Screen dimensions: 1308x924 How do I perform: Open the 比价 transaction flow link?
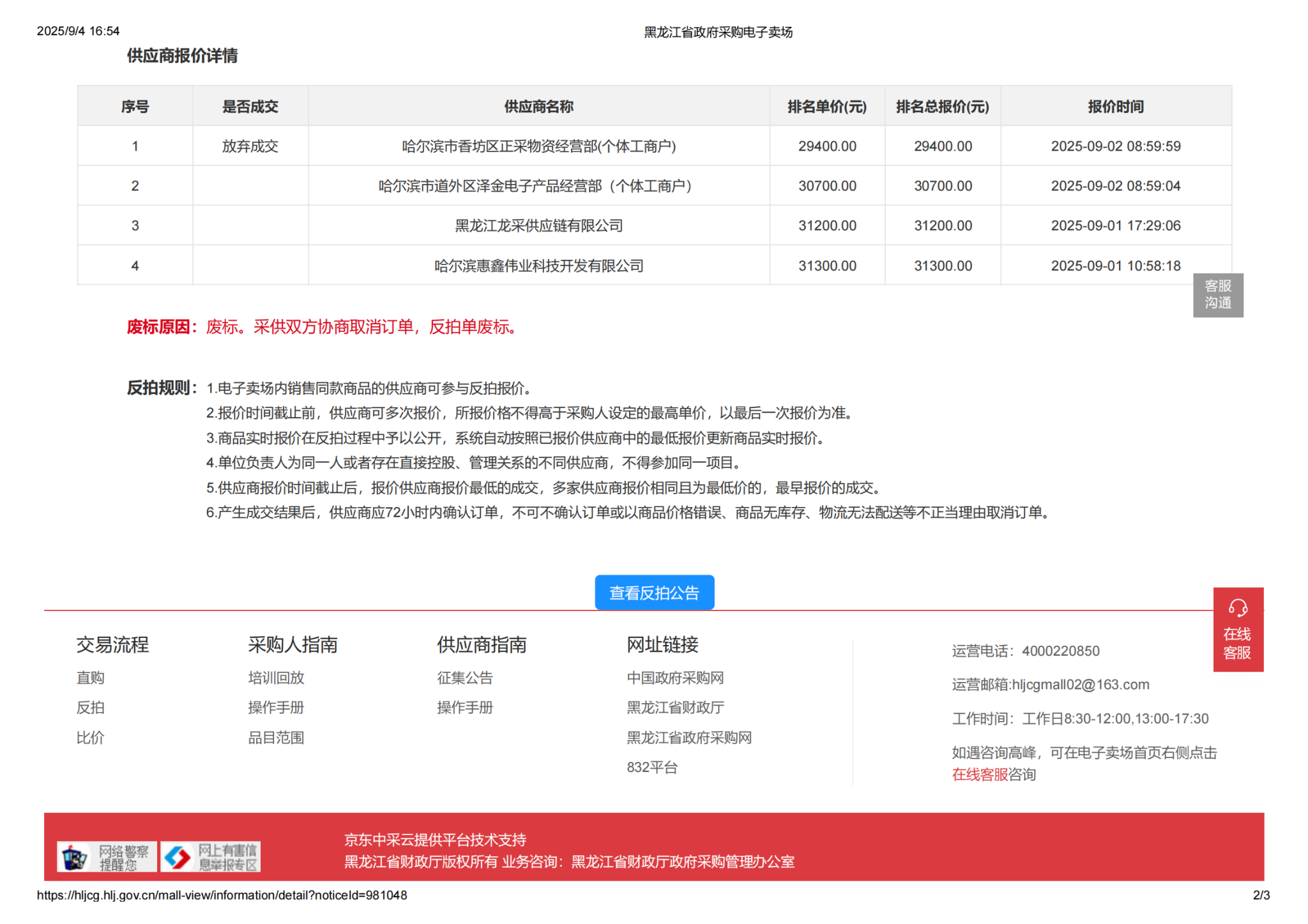click(91, 738)
